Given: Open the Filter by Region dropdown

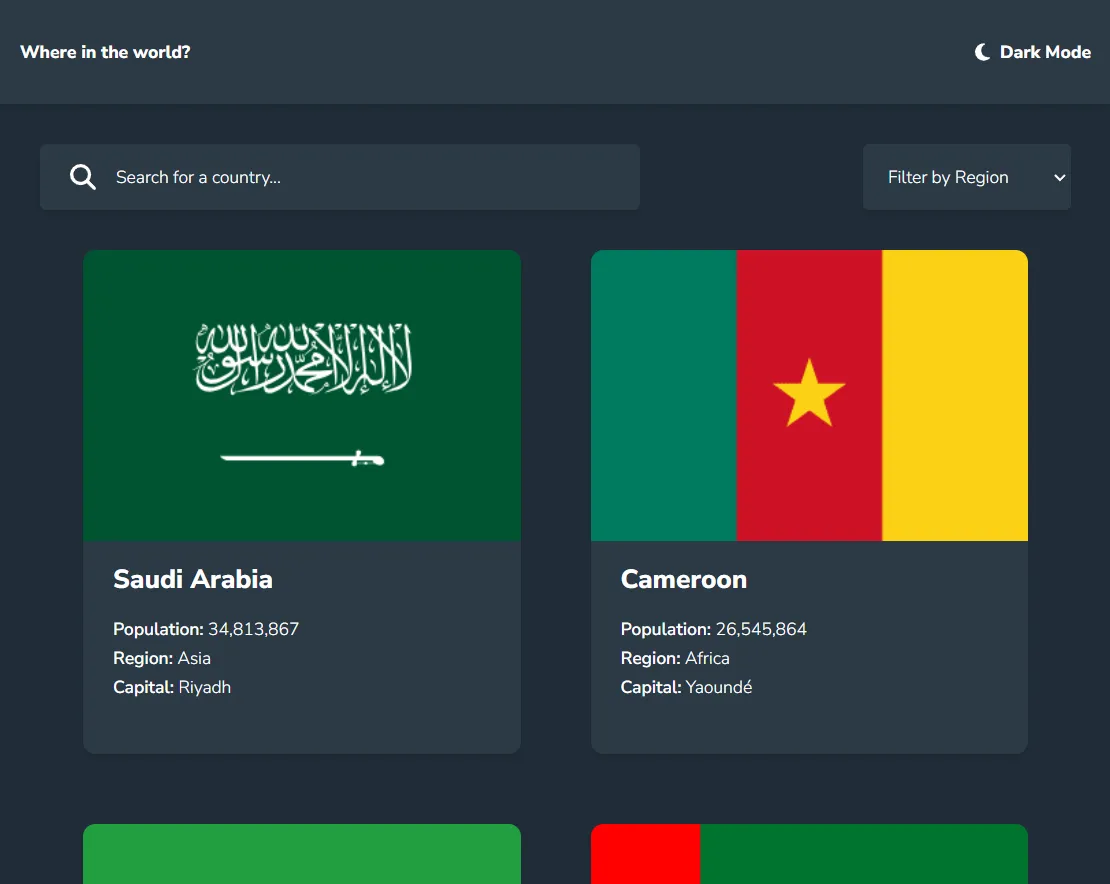Looking at the screenshot, I should click(x=966, y=177).
